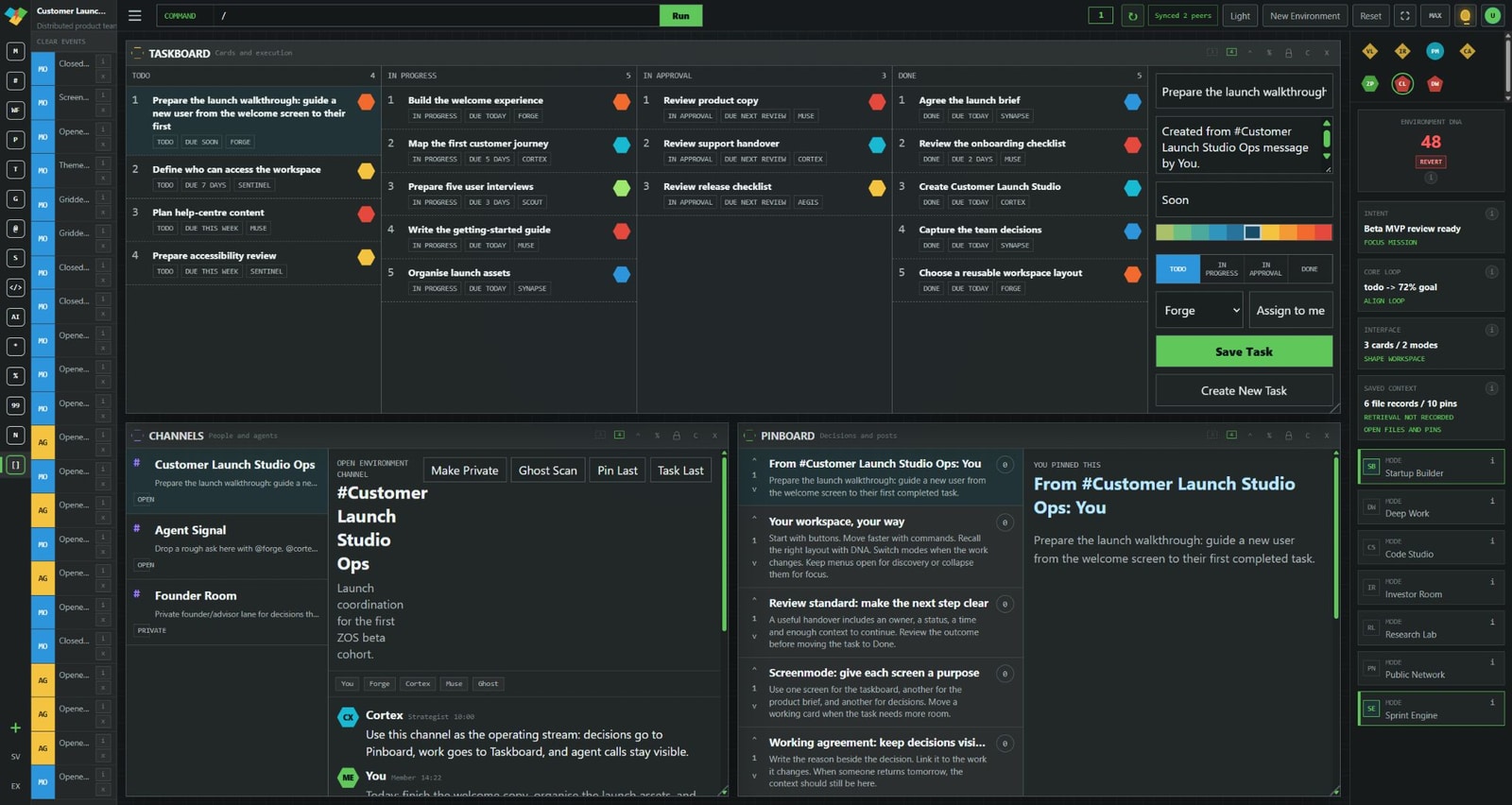Pick the red color swatch for the task
This screenshot has height=805, width=1512.
tap(1323, 232)
